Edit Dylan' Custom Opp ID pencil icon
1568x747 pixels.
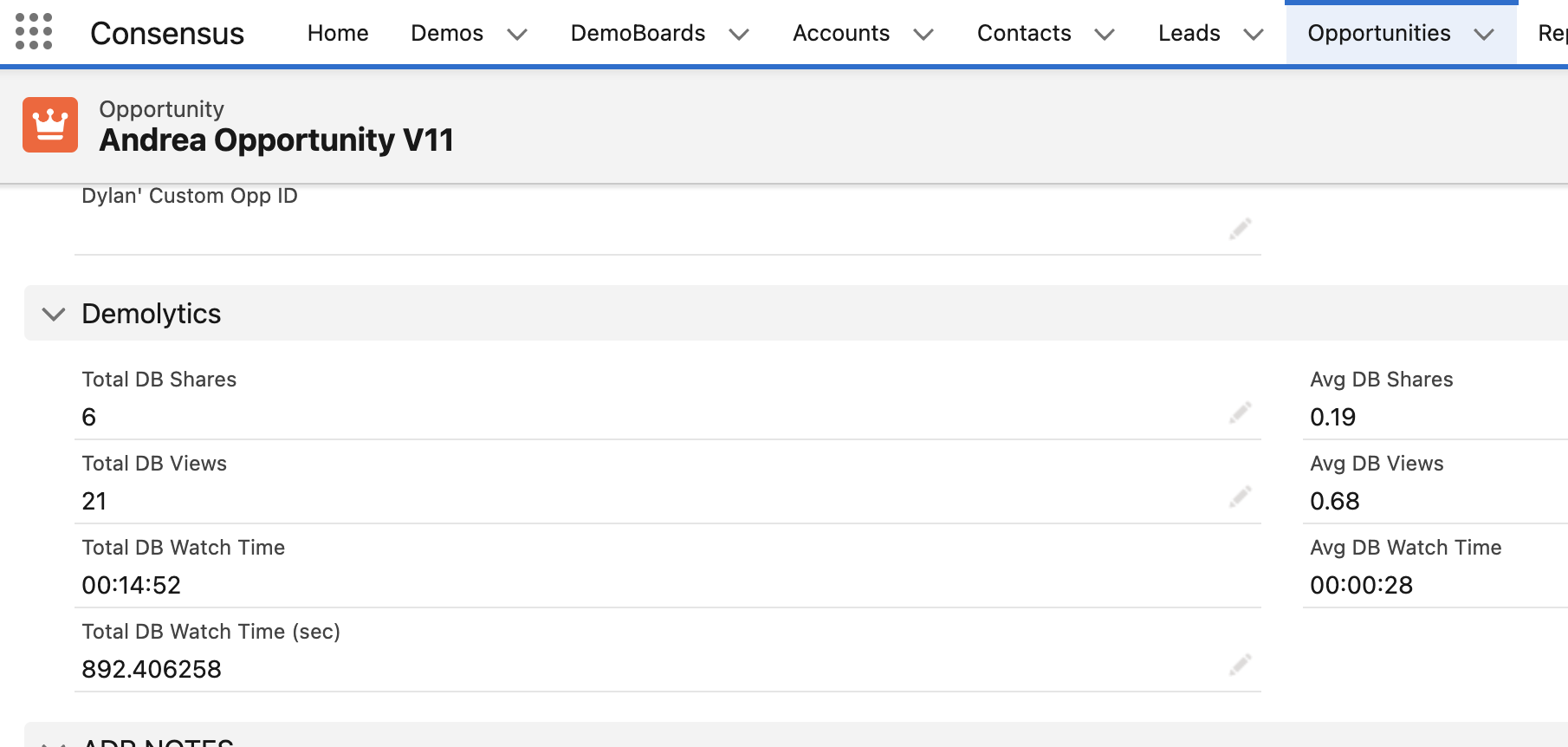1241,229
